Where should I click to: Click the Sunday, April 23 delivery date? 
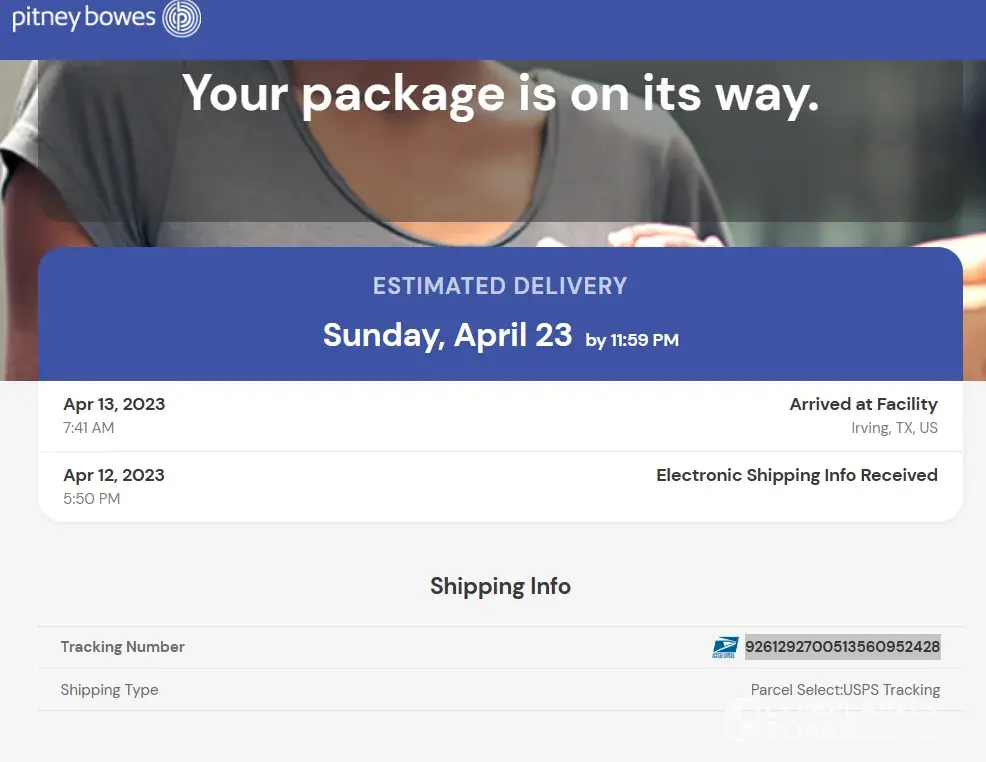[x=447, y=334]
